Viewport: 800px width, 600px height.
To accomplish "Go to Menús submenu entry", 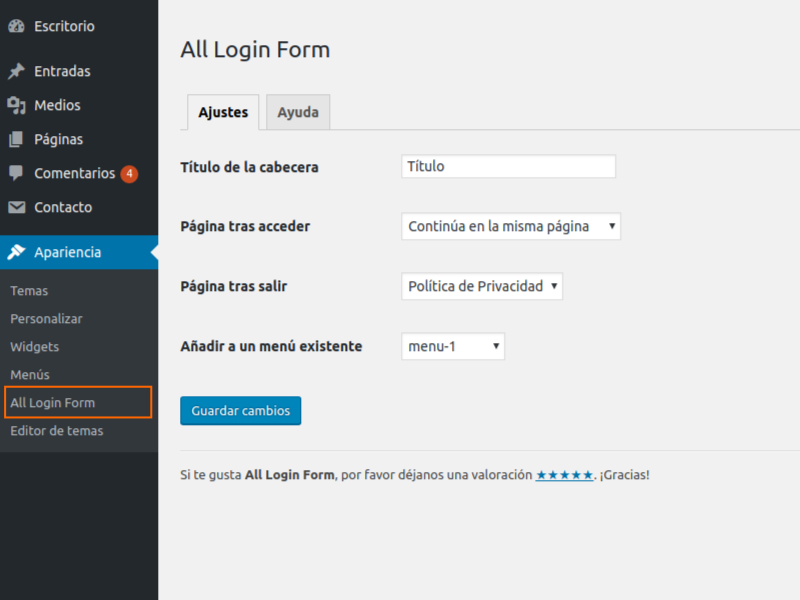I will pyautogui.click(x=30, y=374).
